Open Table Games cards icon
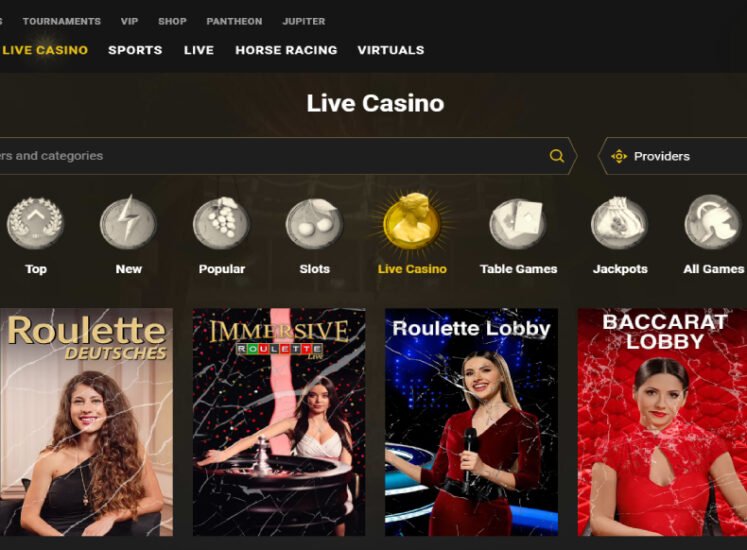The height and width of the screenshot is (550, 747). tap(518, 223)
